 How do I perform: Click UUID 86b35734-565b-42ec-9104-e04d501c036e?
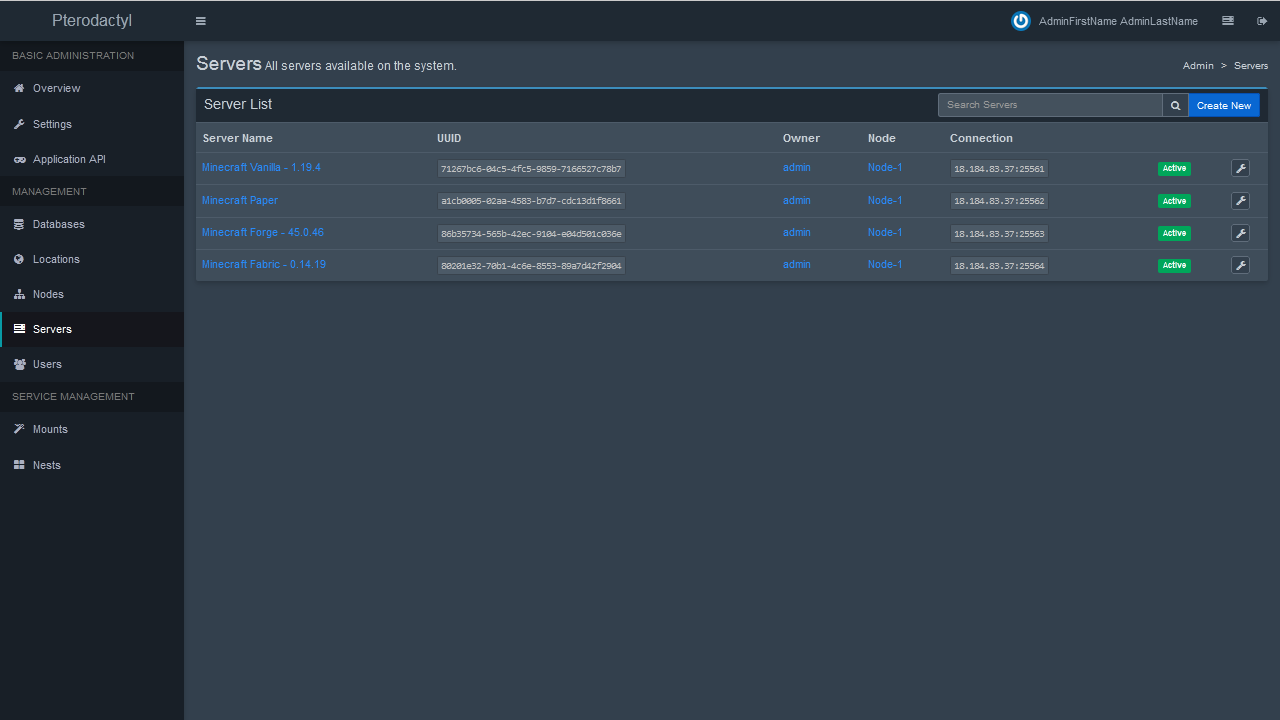(x=531, y=233)
